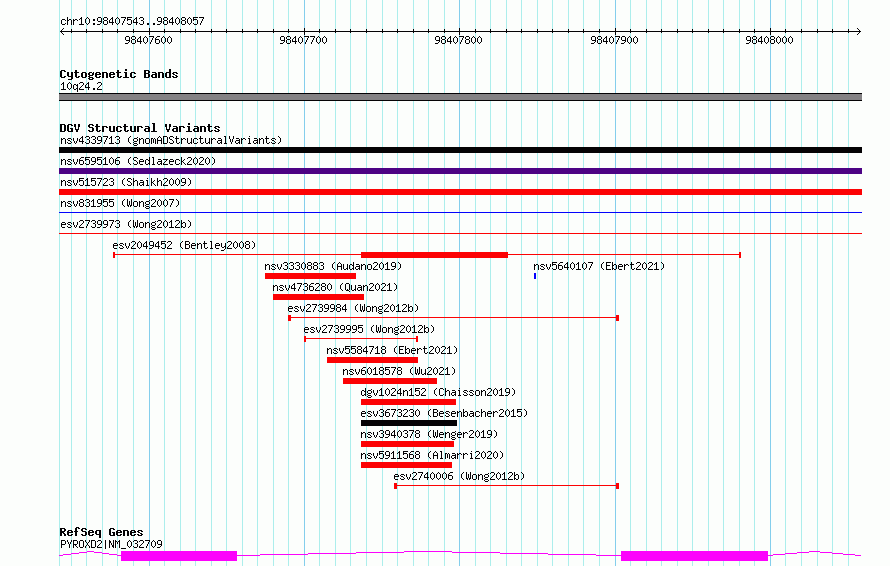890x566 pixels.
Task: Open esv2739984 (Wong2012b) label
Action: [x=353, y=308]
